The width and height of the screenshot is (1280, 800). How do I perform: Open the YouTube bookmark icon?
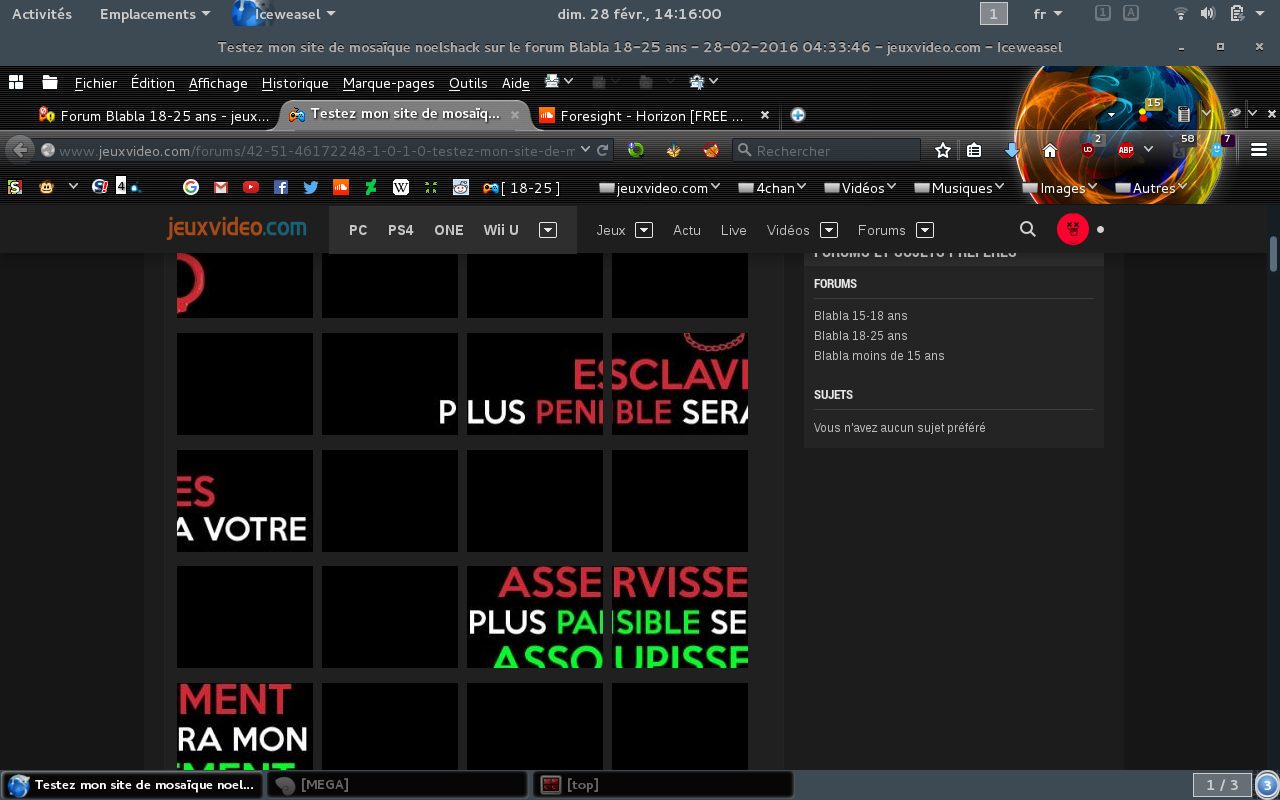[x=251, y=187]
